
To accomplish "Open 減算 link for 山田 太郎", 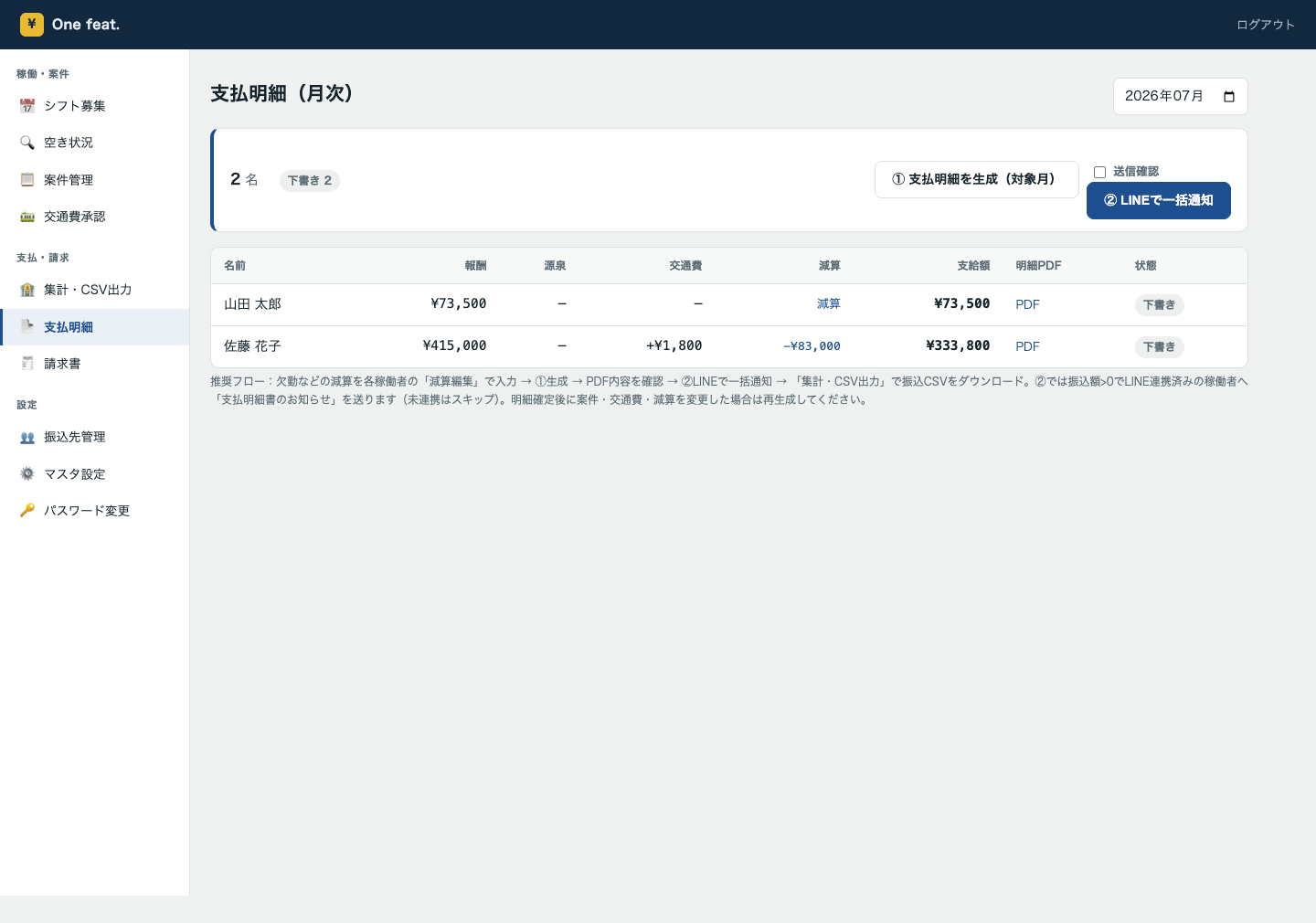I will 828,304.
